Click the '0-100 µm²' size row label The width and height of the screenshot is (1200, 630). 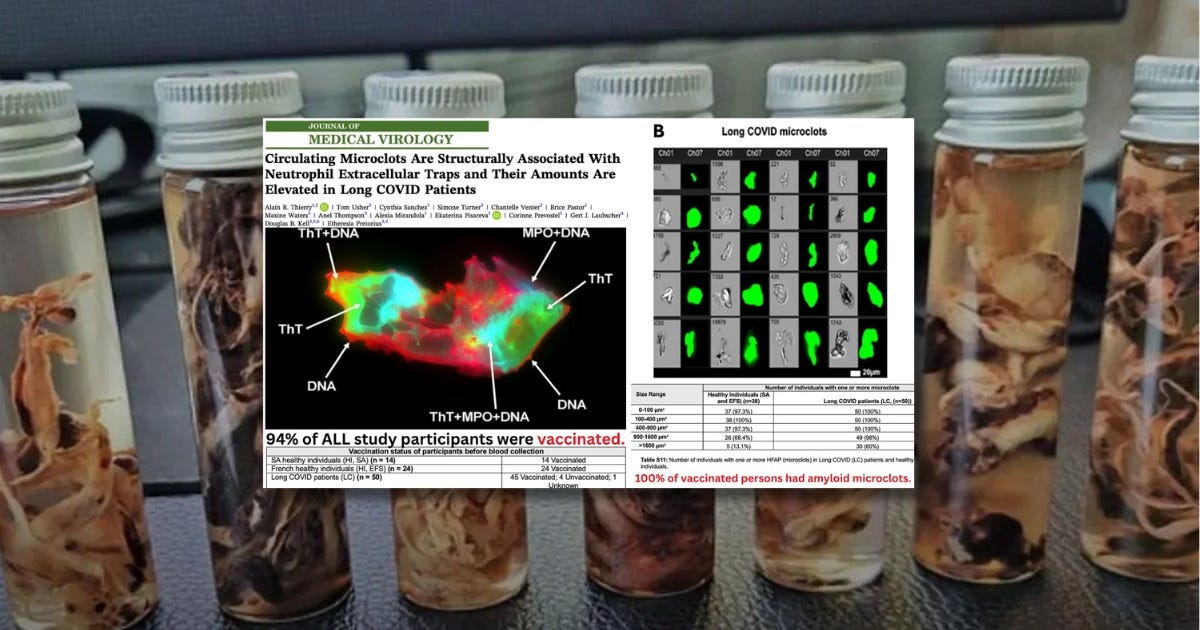pos(651,410)
